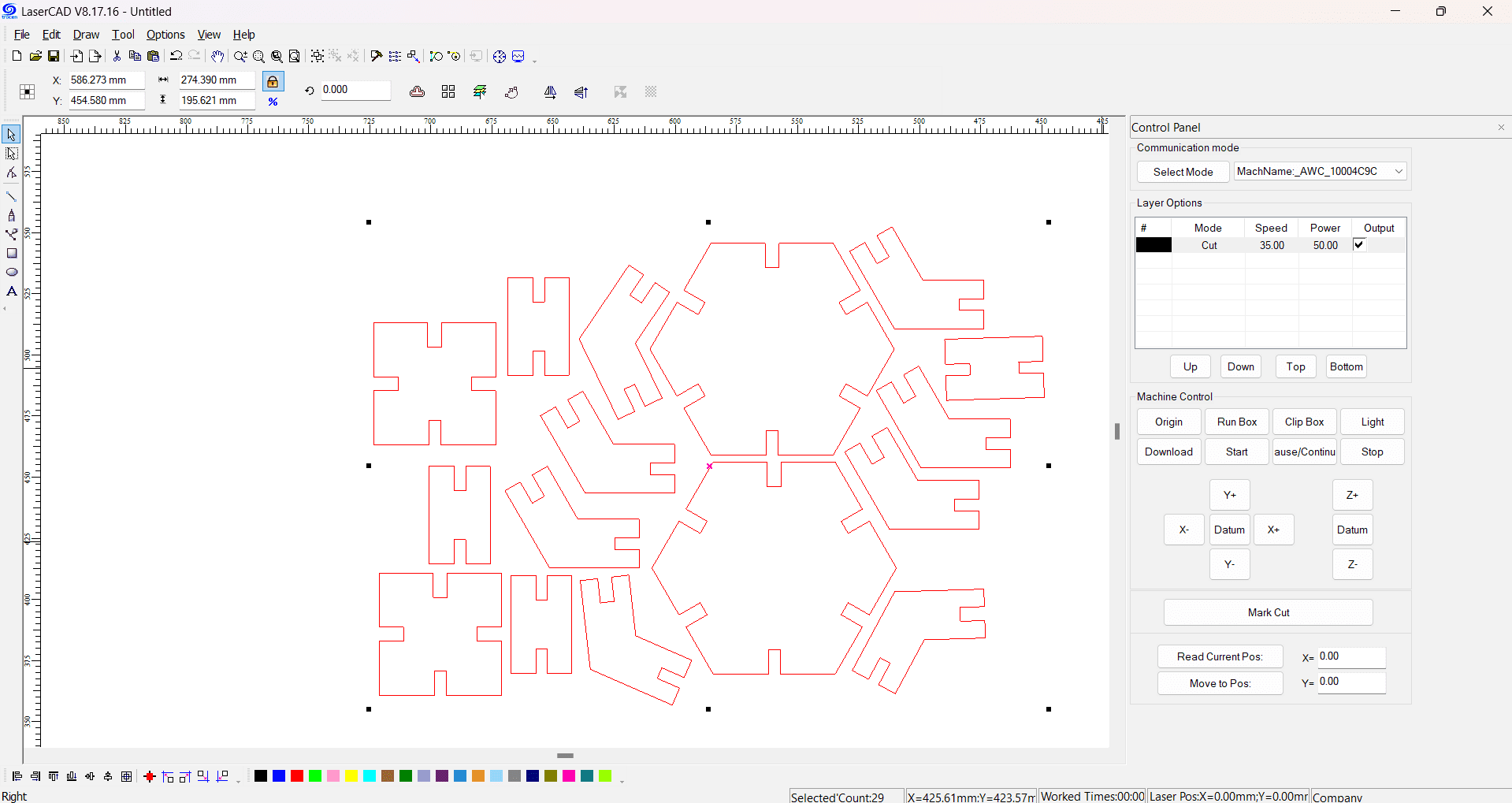1512x803 pixels.
Task: Click the array grid icon
Action: (448, 92)
